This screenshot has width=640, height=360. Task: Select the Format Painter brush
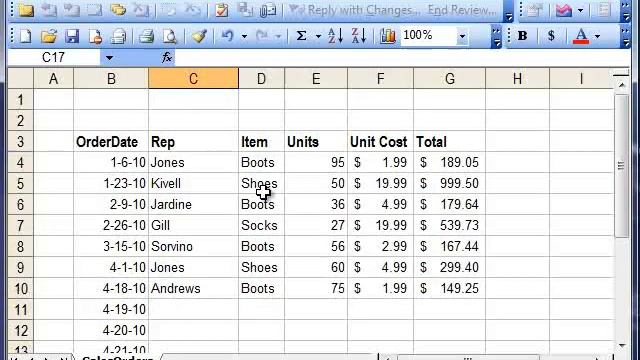[199, 36]
